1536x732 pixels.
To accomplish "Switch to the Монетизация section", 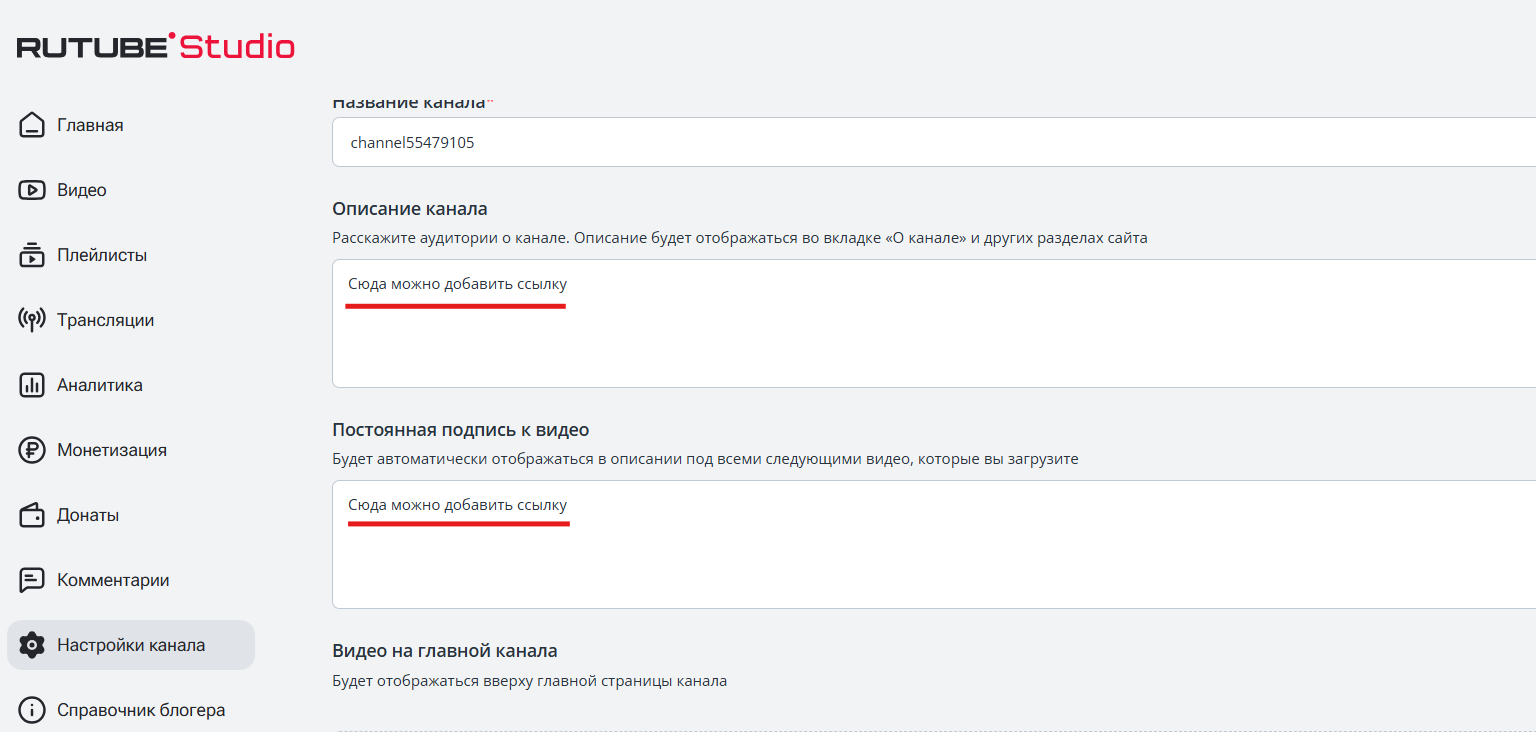I will pyautogui.click(x=112, y=449).
